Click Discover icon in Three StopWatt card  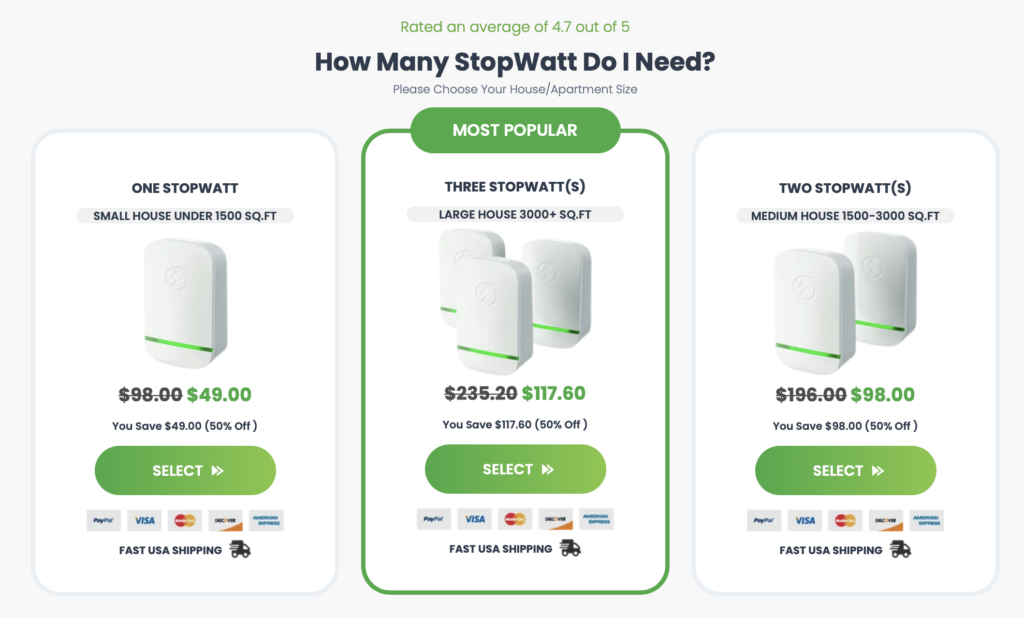(556, 519)
